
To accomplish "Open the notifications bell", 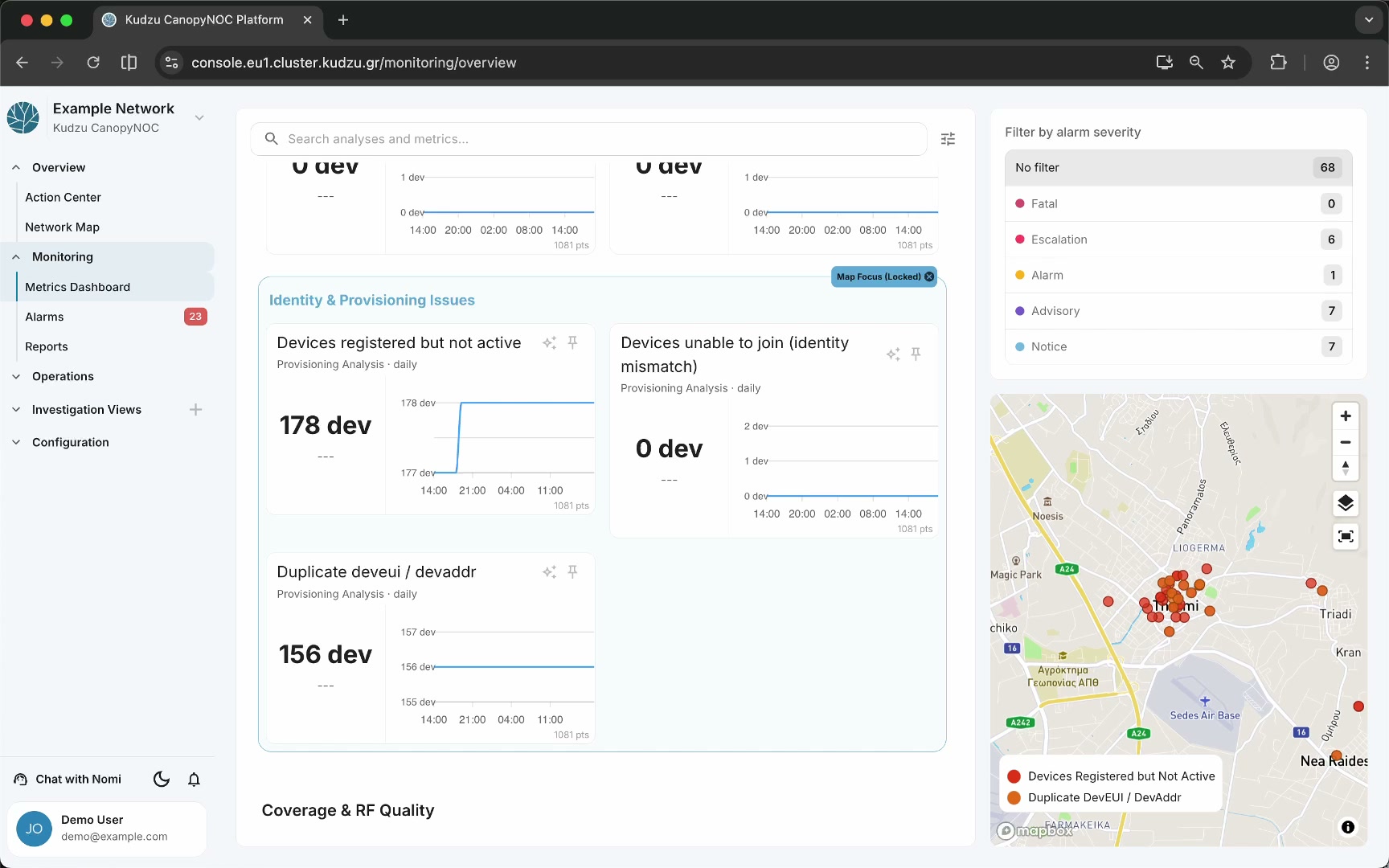I will pyautogui.click(x=194, y=780).
